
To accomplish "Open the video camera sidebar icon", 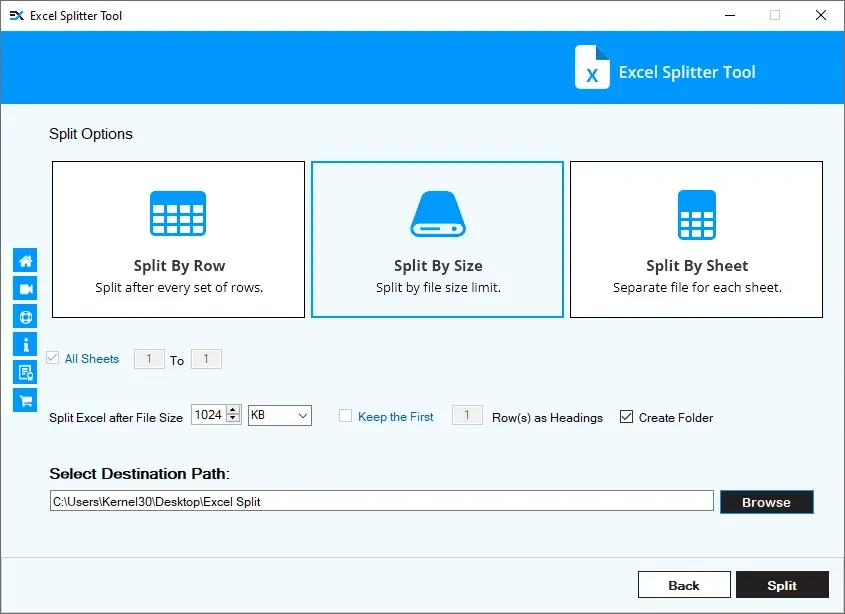I will 25,289.
